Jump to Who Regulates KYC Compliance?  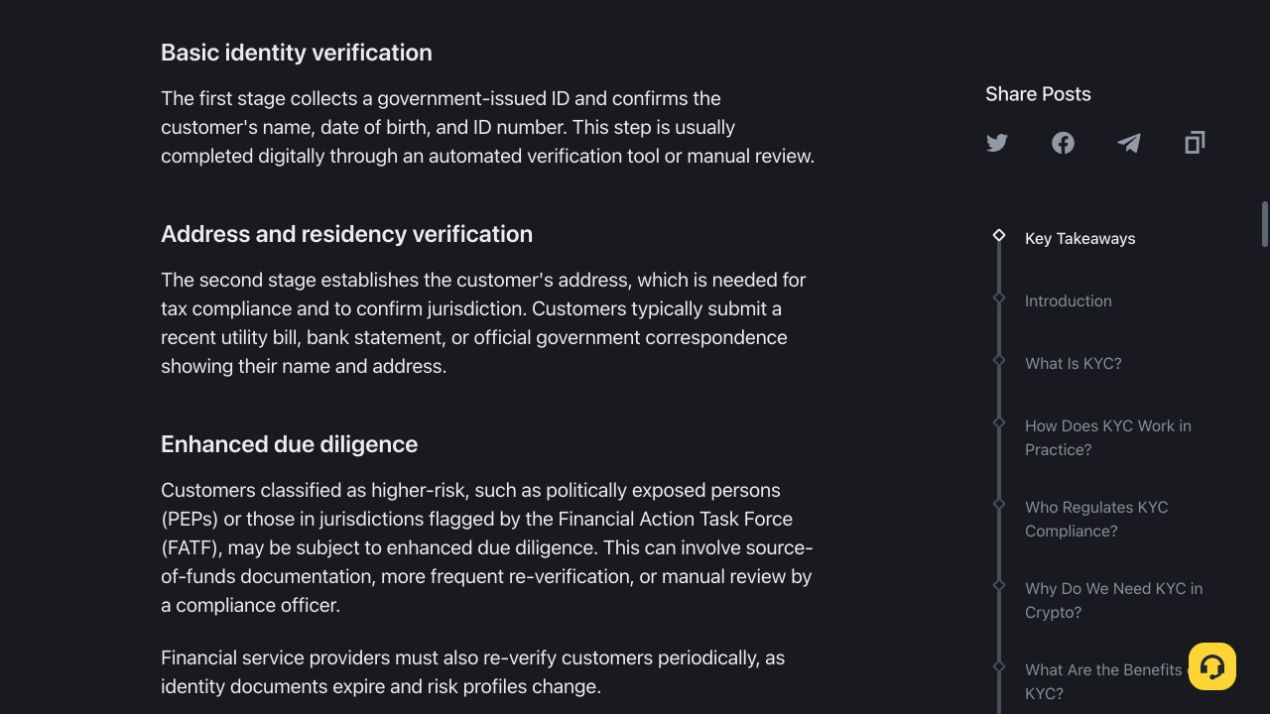tap(1096, 519)
